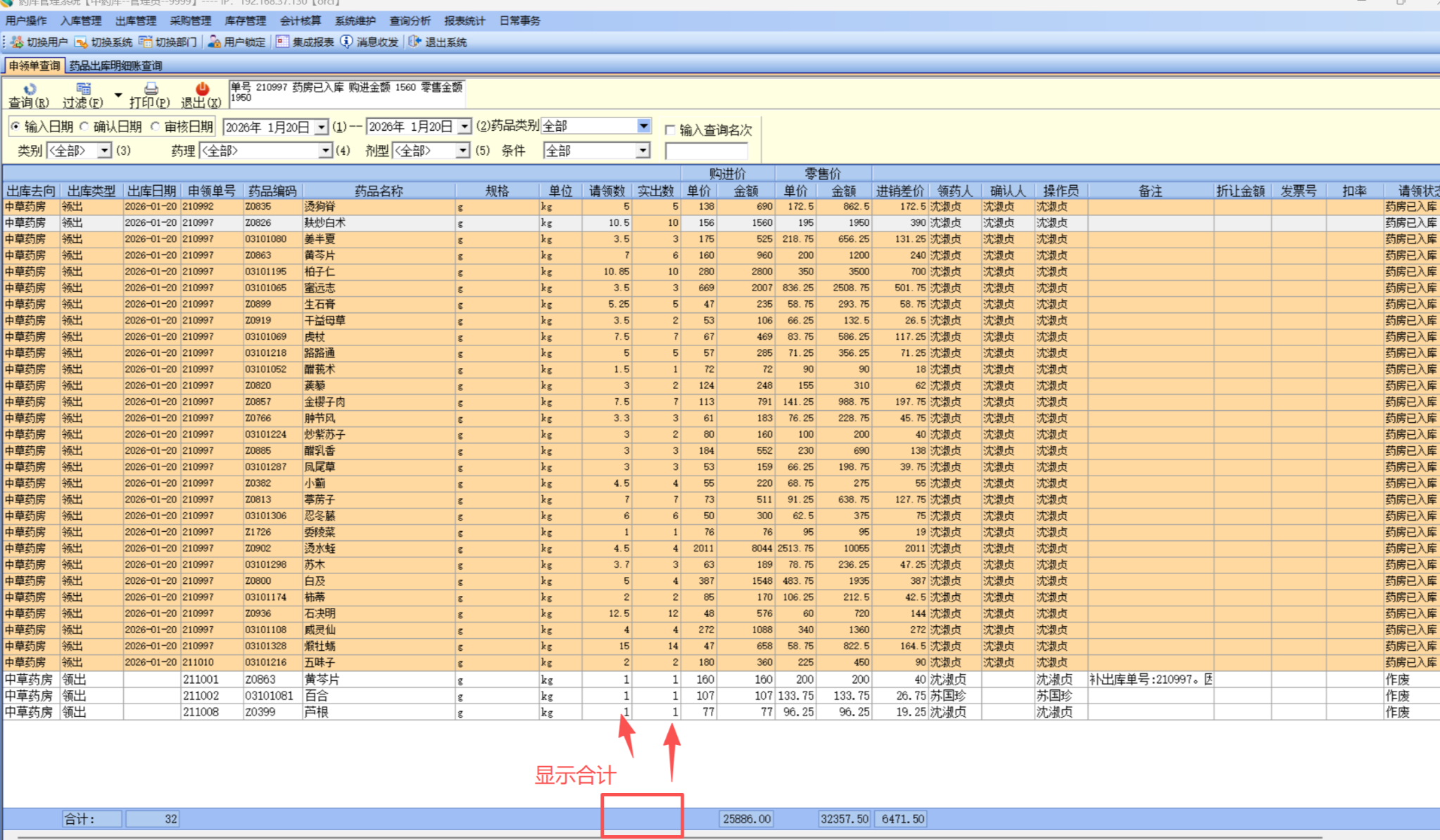Image resolution: width=1440 pixels, height=840 pixels.
Task: Click 切换系统 toolbar icon
Action: 82,42
